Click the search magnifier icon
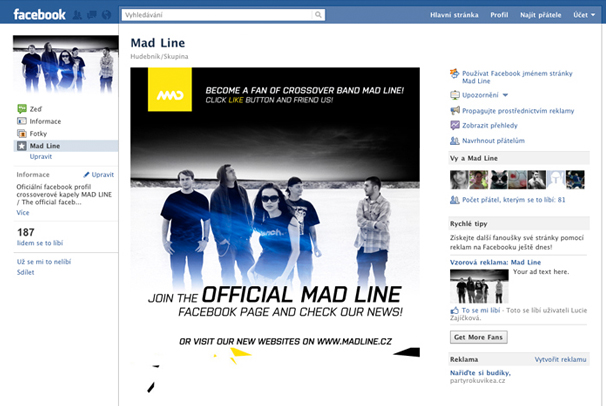The height and width of the screenshot is (406, 606). click(x=318, y=15)
